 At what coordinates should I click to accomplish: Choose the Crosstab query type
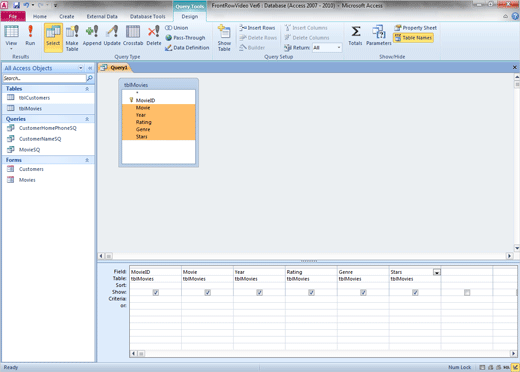click(133, 36)
